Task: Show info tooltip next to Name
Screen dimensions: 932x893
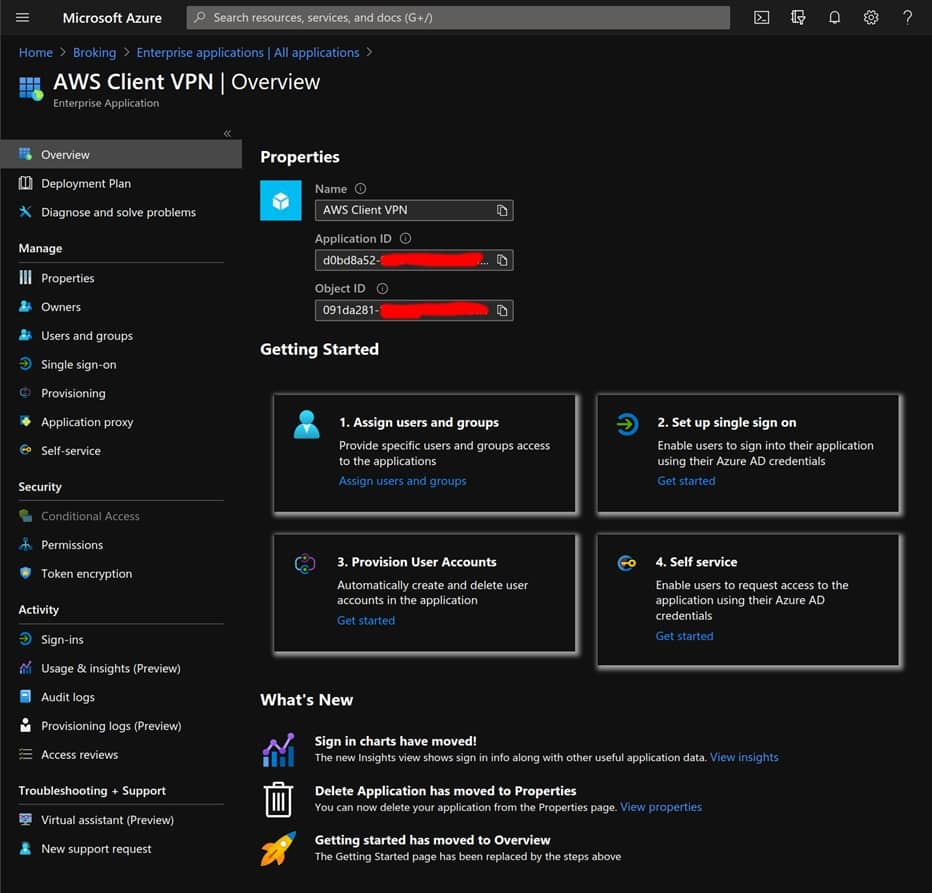Action: [x=360, y=188]
